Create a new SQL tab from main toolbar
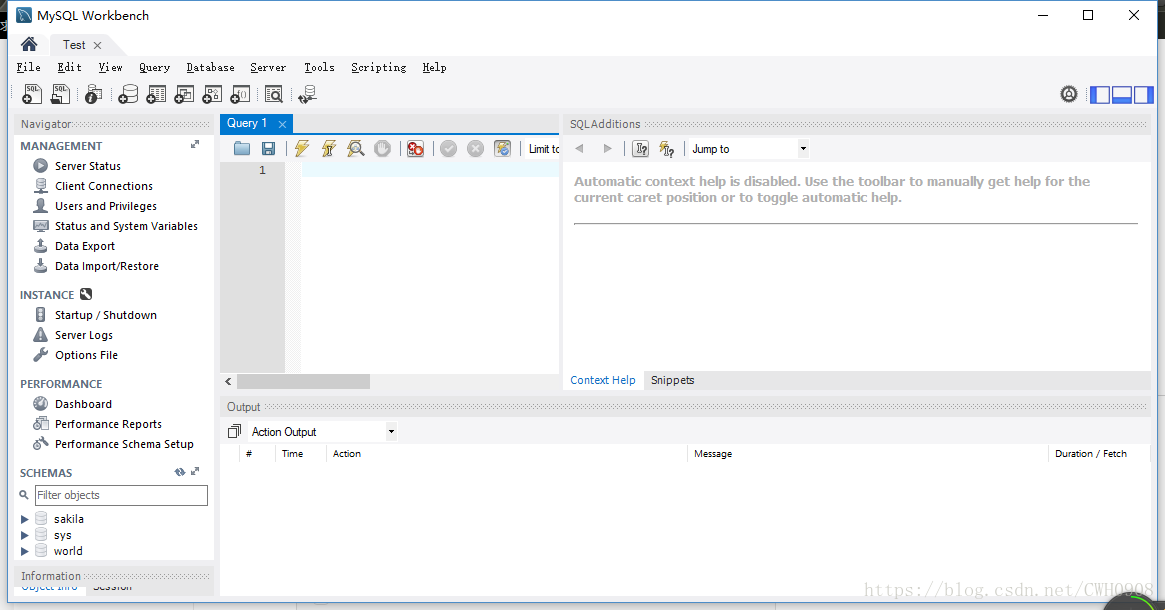1165x610 pixels. tap(32, 94)
